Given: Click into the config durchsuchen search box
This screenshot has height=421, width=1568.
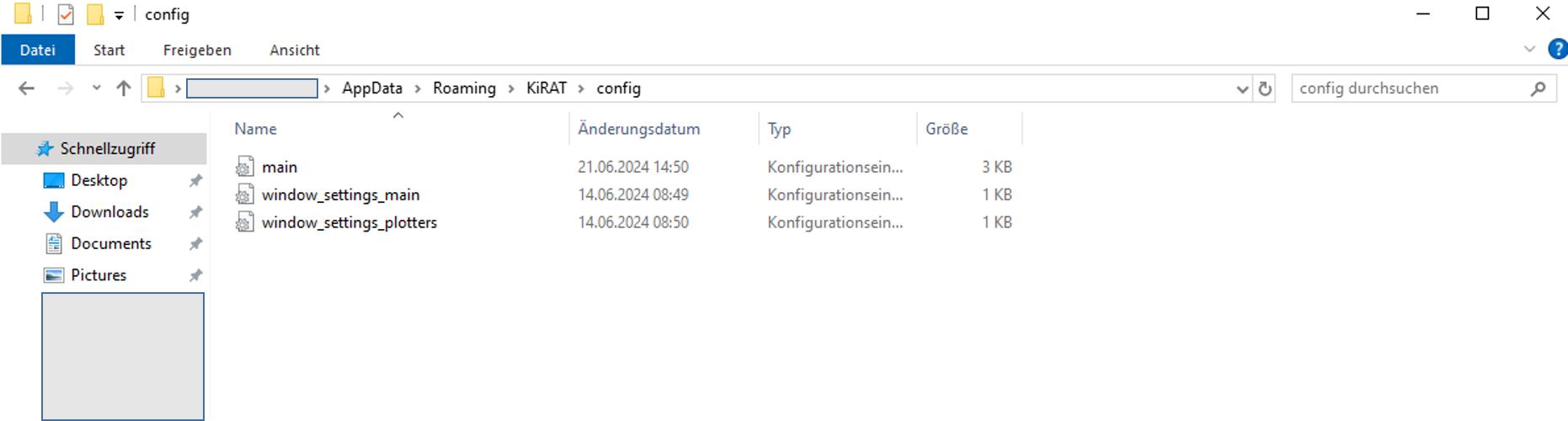Looking at the screenshot, I should point(1411,88).
